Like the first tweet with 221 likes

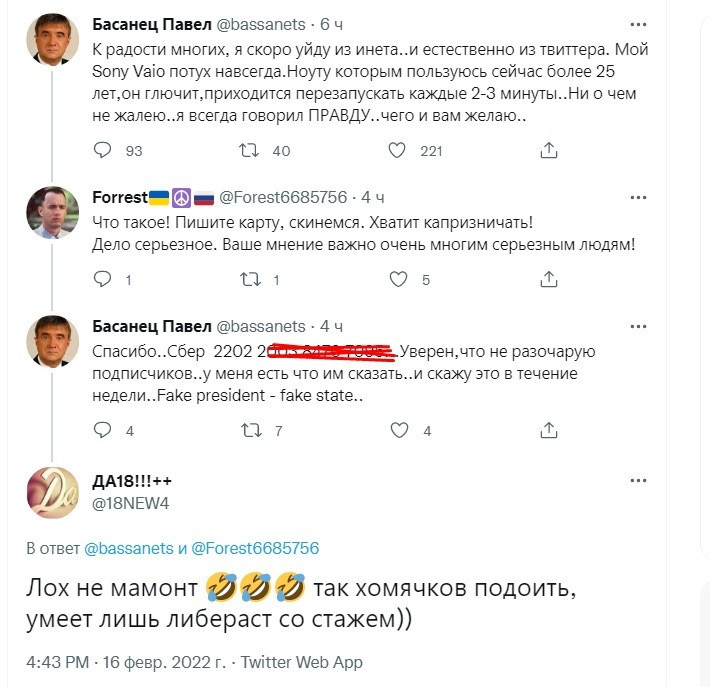point(397,151)
